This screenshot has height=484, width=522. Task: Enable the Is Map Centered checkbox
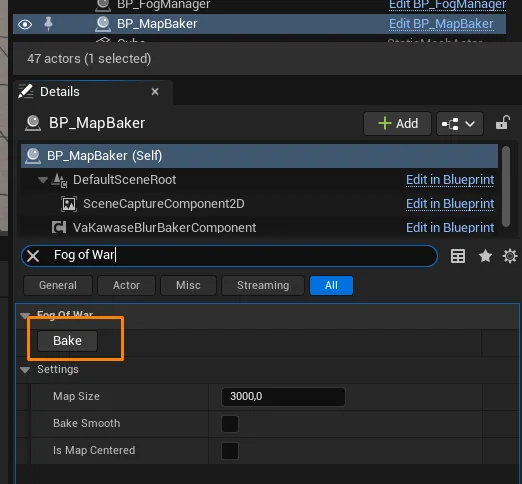pos(230,451)
